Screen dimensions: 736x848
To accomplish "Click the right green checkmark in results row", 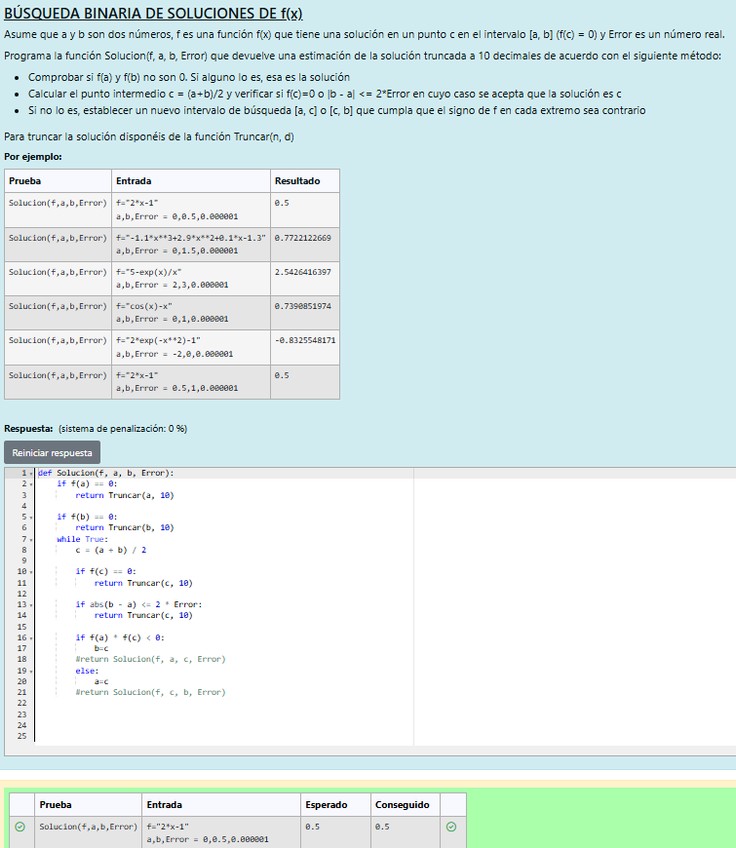I will (451, 827).
